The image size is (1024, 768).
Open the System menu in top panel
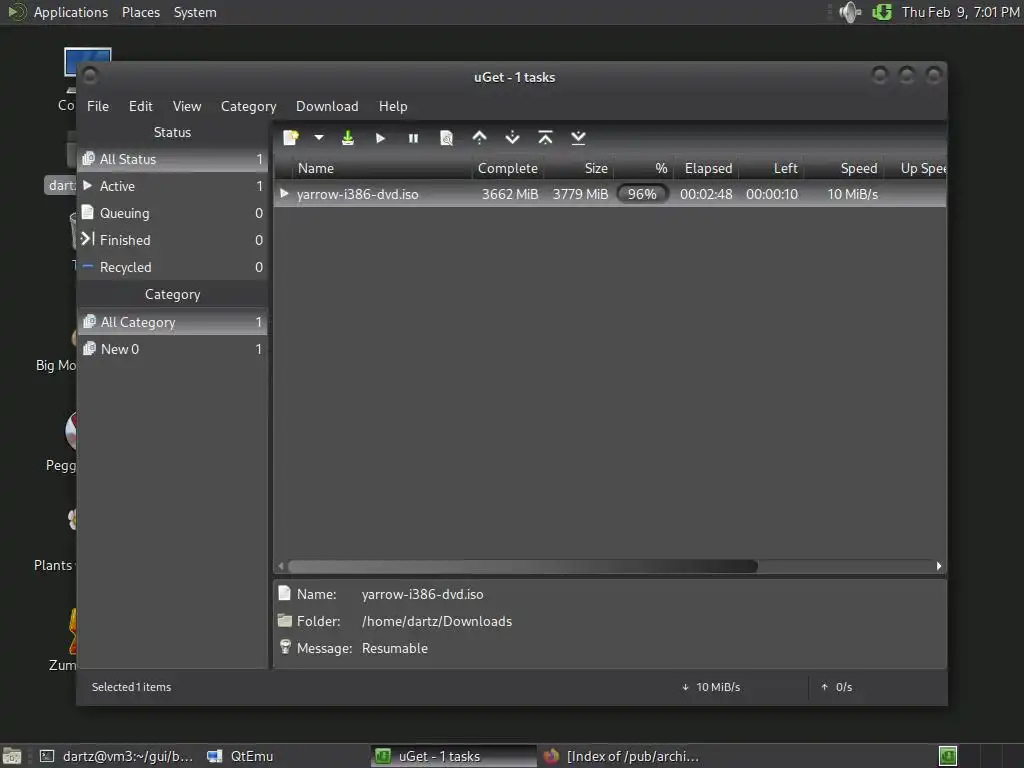click(195, 12)
